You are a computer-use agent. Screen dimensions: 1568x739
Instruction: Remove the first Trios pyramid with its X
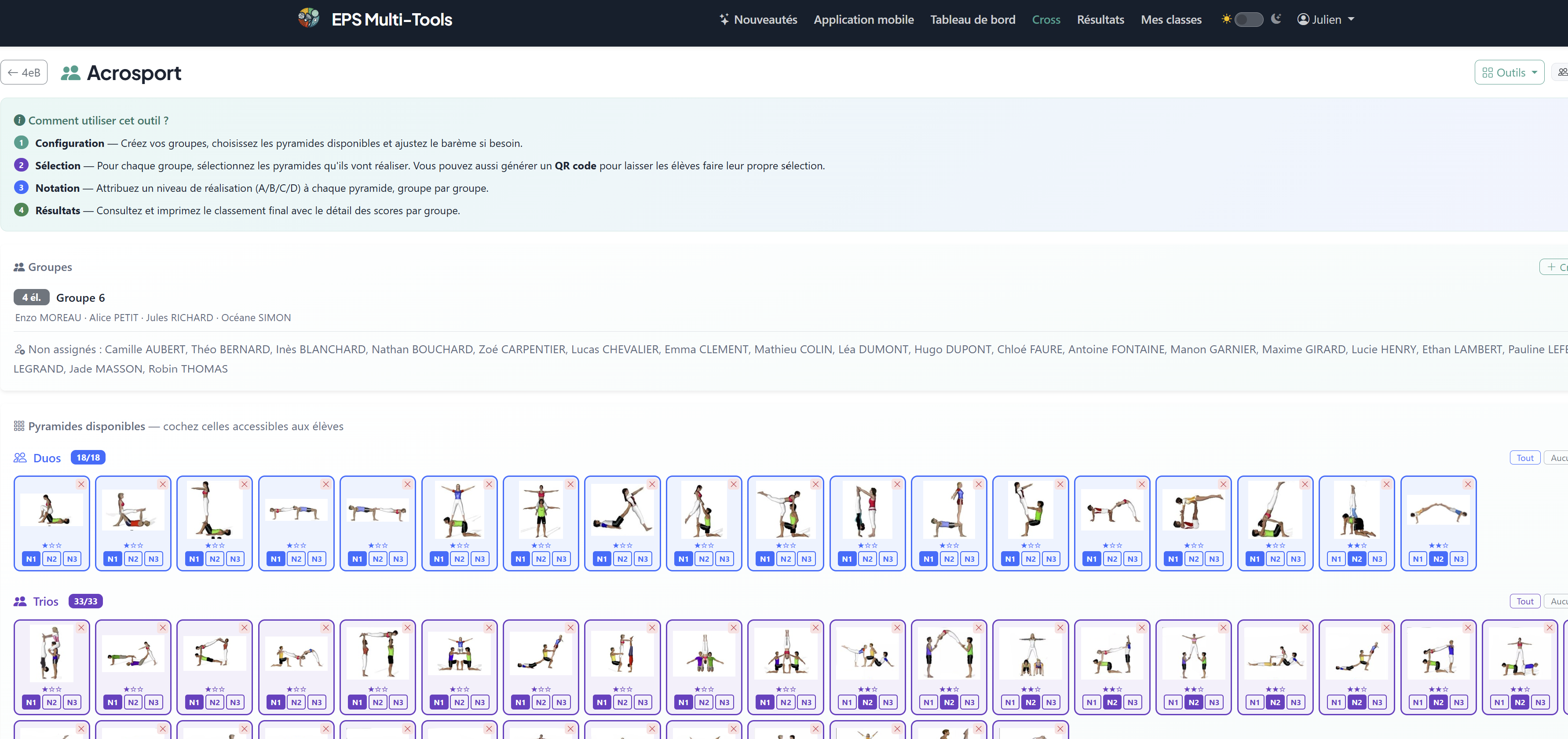tap(81, 628)
